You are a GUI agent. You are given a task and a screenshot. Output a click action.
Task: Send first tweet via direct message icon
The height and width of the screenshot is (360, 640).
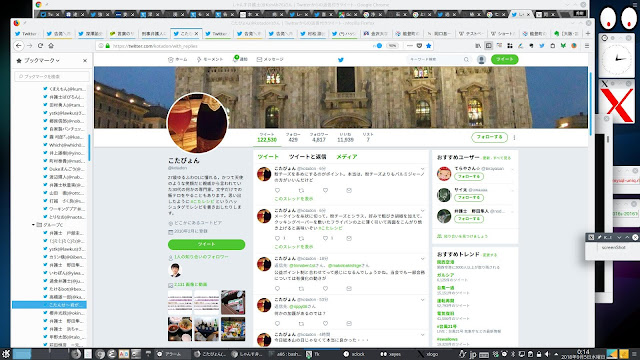[349, 191]
